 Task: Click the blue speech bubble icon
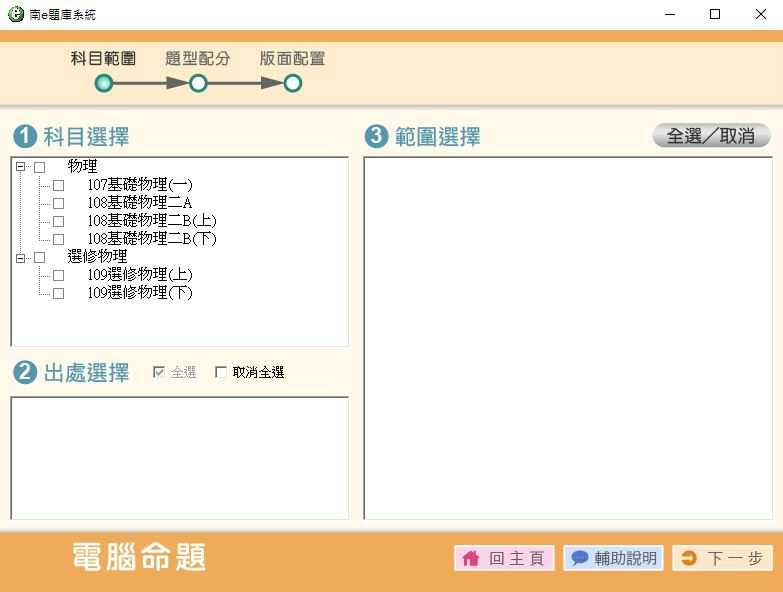click(x=580, y=558)
